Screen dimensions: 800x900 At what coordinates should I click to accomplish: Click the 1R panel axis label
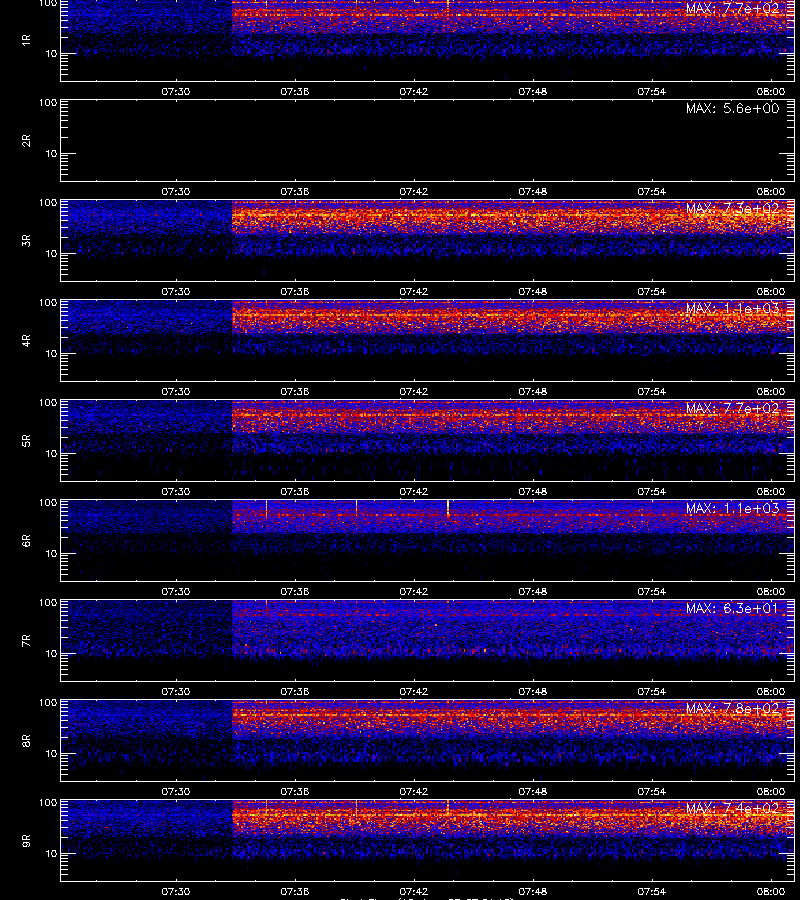tap(26, 40)
